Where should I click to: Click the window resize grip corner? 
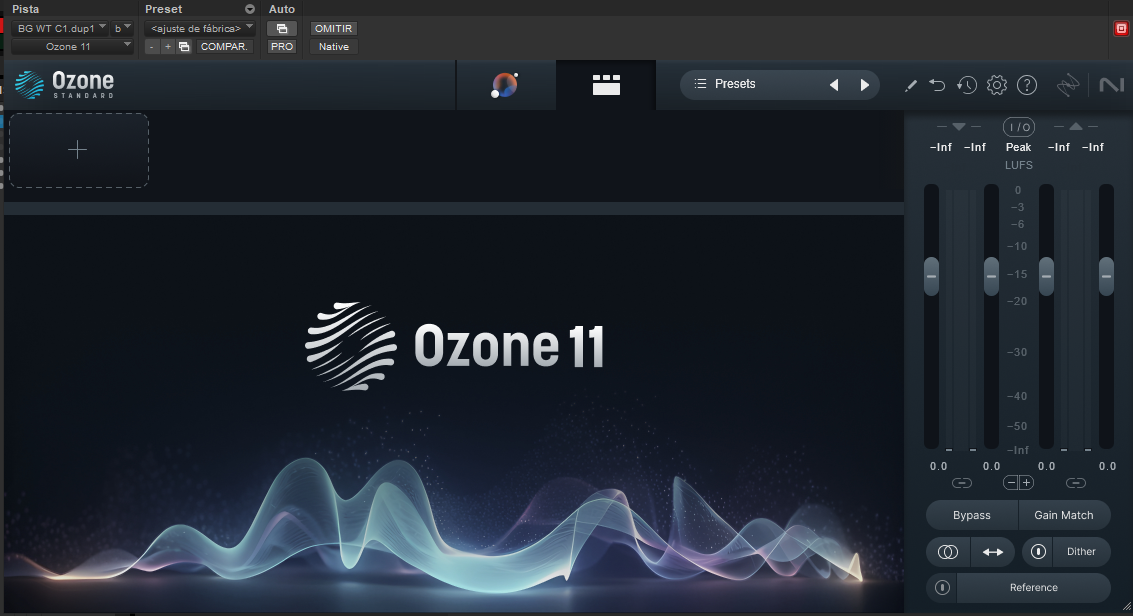(x=1126, y=609)
